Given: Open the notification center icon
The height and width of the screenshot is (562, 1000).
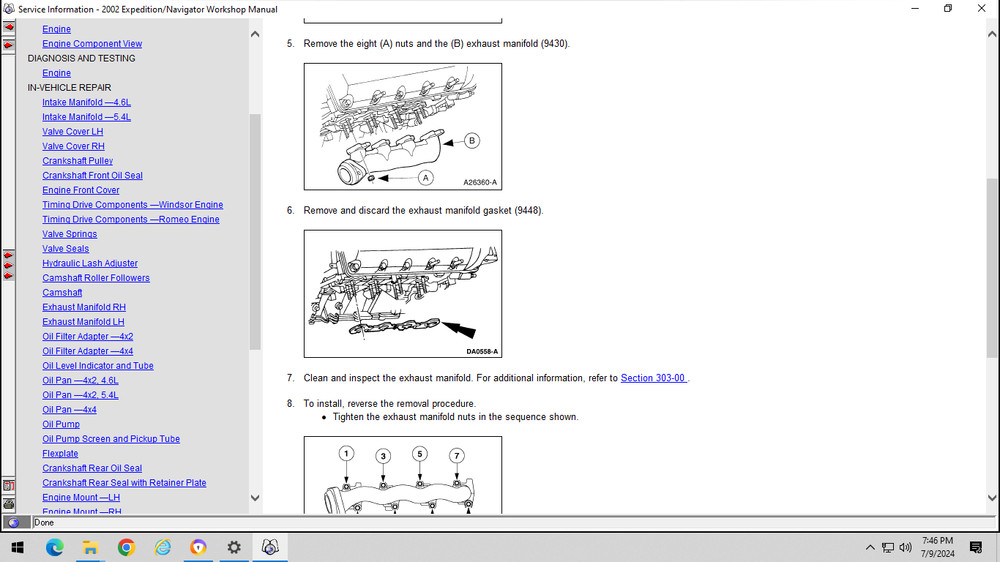Looking at the screenshot, I should [976, 547].
